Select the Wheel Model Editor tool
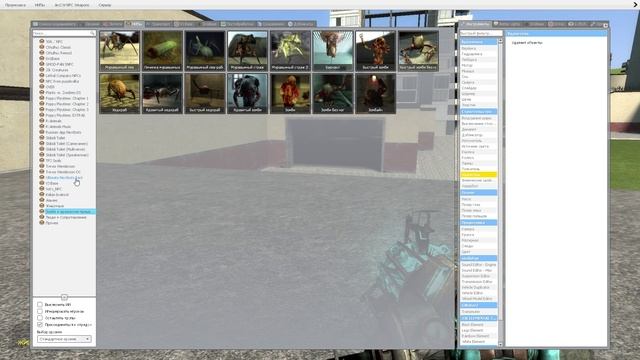The width and height of the screenshot is (640, 360). pos(478,299)
